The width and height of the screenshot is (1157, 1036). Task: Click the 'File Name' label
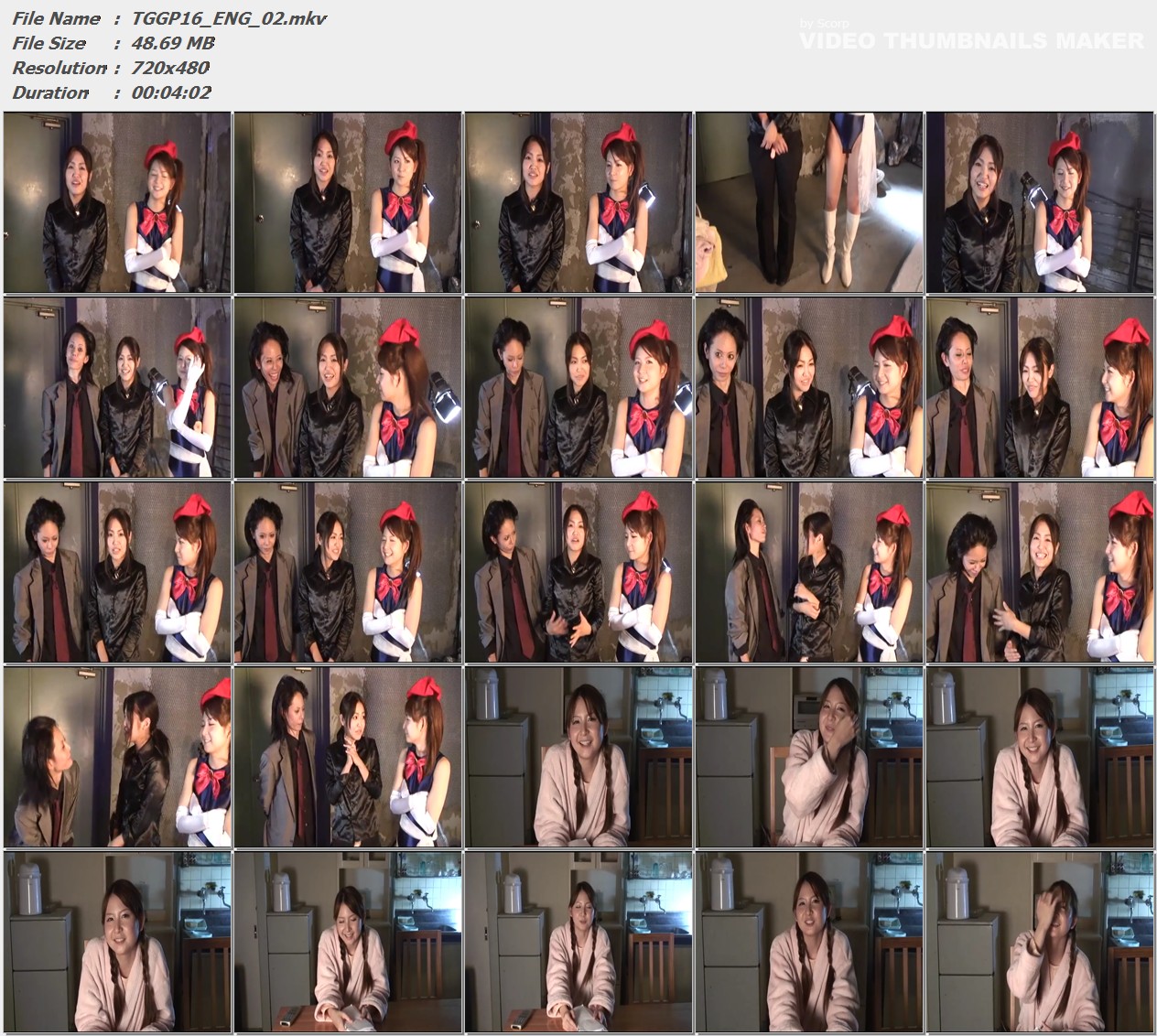56,18
